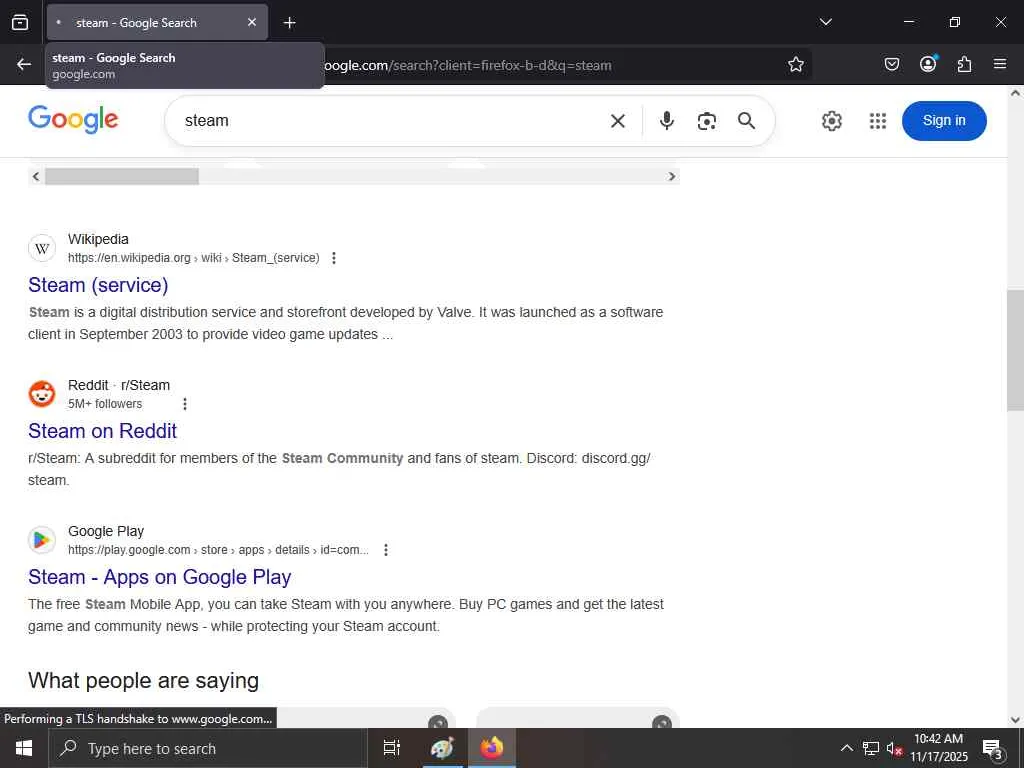The image size is (1024, 768).
Task: Open Task View on taskbar
Action: pos(392,748)
